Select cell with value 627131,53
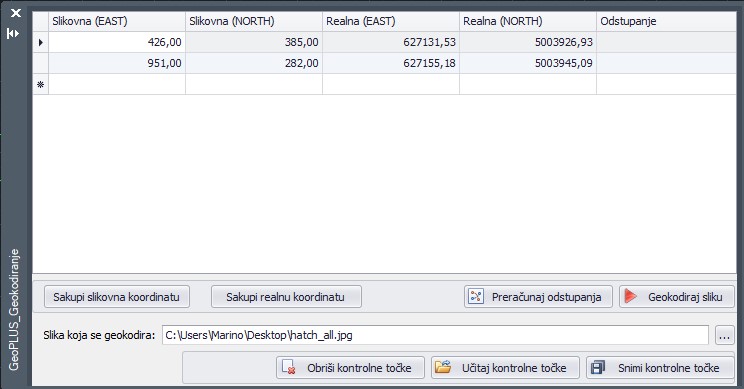Viewport: 744px width, 389px height. [x=391, y=42]
